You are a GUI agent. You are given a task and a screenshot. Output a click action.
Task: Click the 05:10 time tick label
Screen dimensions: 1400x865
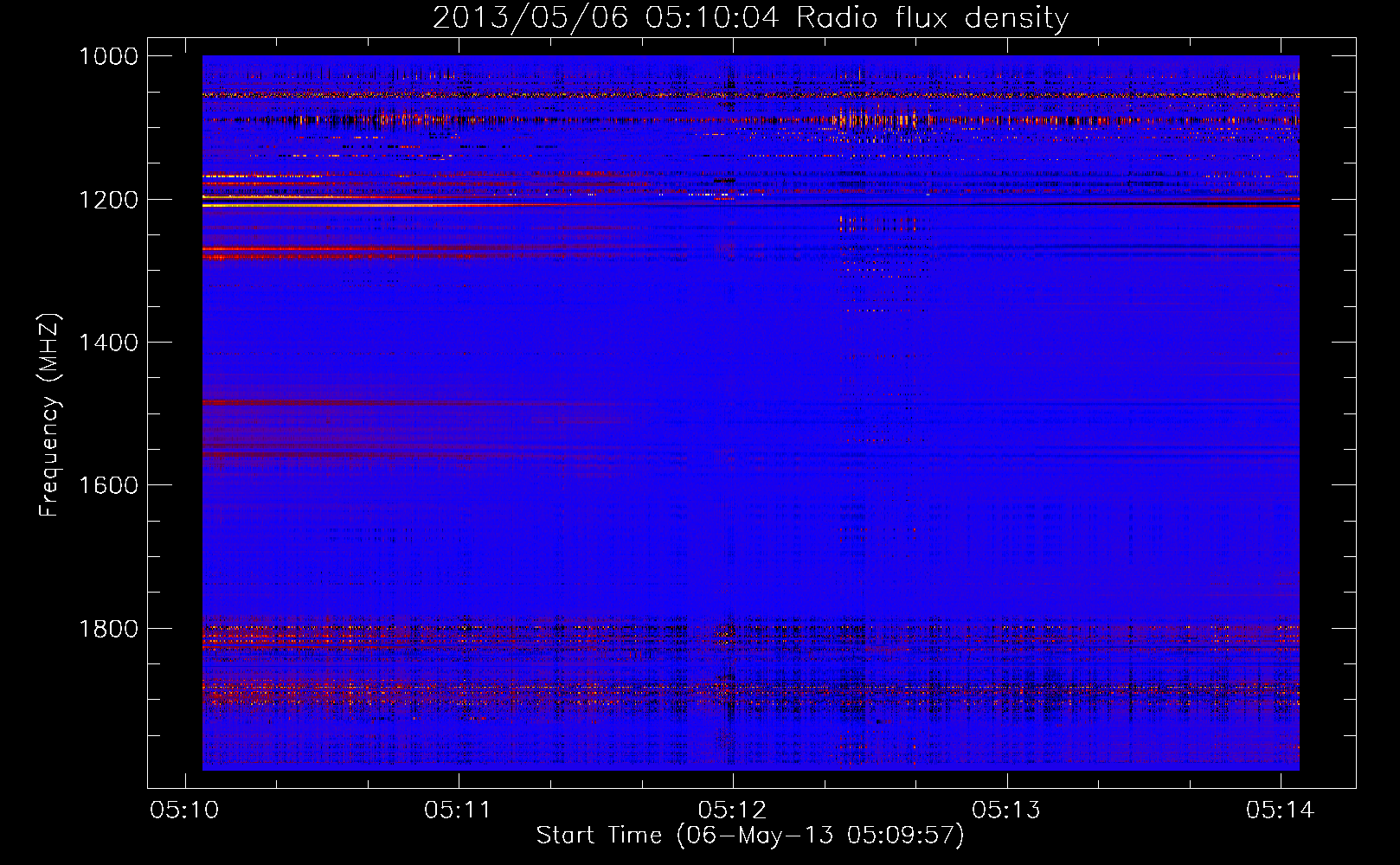[x=184, y=811]
